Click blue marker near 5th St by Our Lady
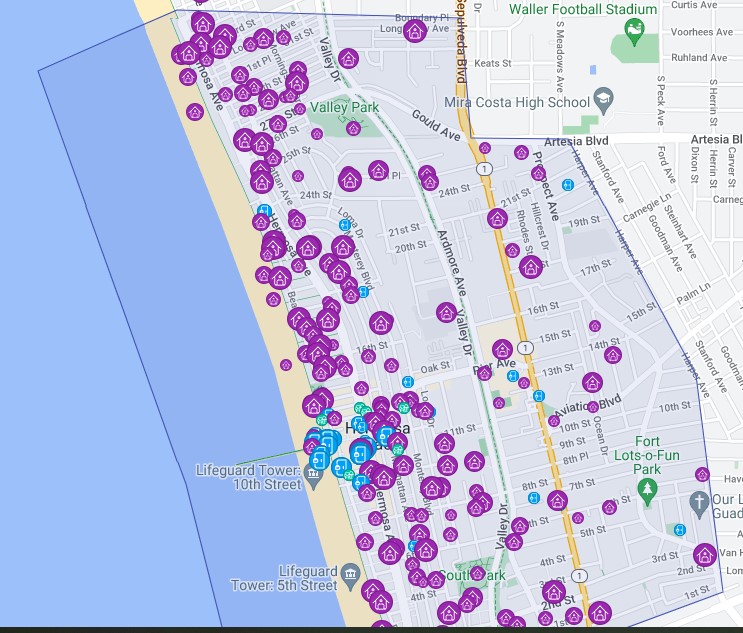 click(x=680, y=530)
